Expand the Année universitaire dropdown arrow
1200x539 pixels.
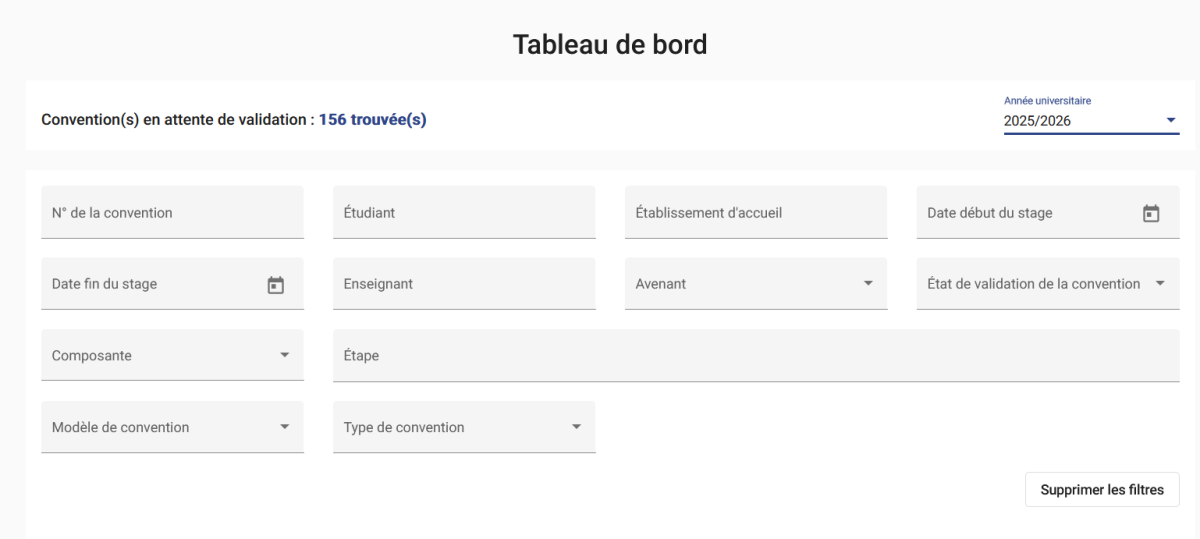(1171, 121)
